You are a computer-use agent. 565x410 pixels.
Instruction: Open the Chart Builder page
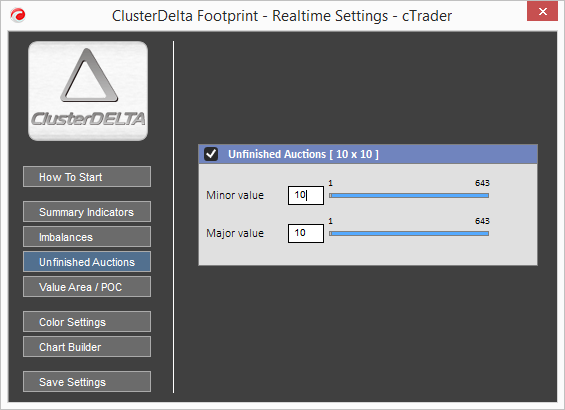pyautogui.click(x=87, y=347)
